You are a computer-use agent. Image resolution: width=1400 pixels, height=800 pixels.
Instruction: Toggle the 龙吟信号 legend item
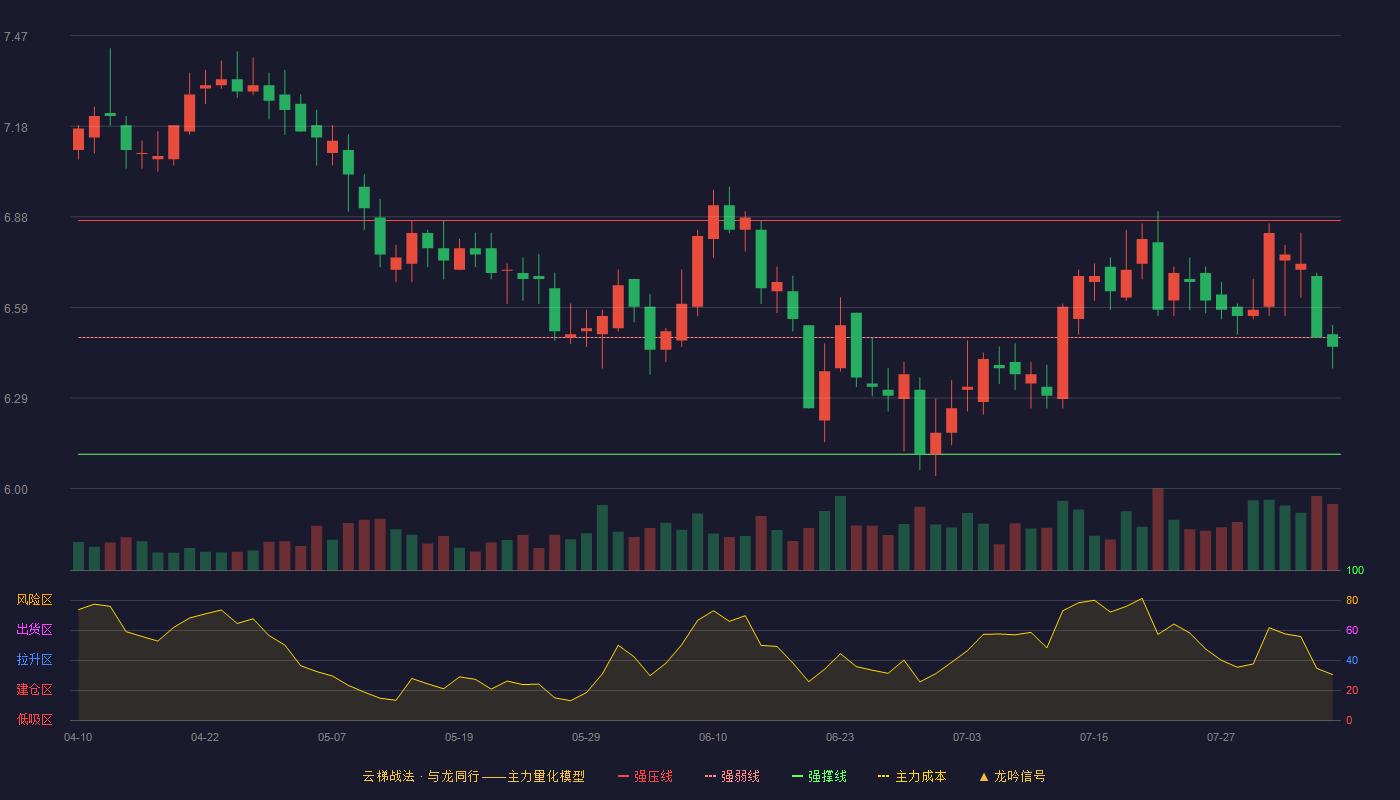pos(1012,776)
